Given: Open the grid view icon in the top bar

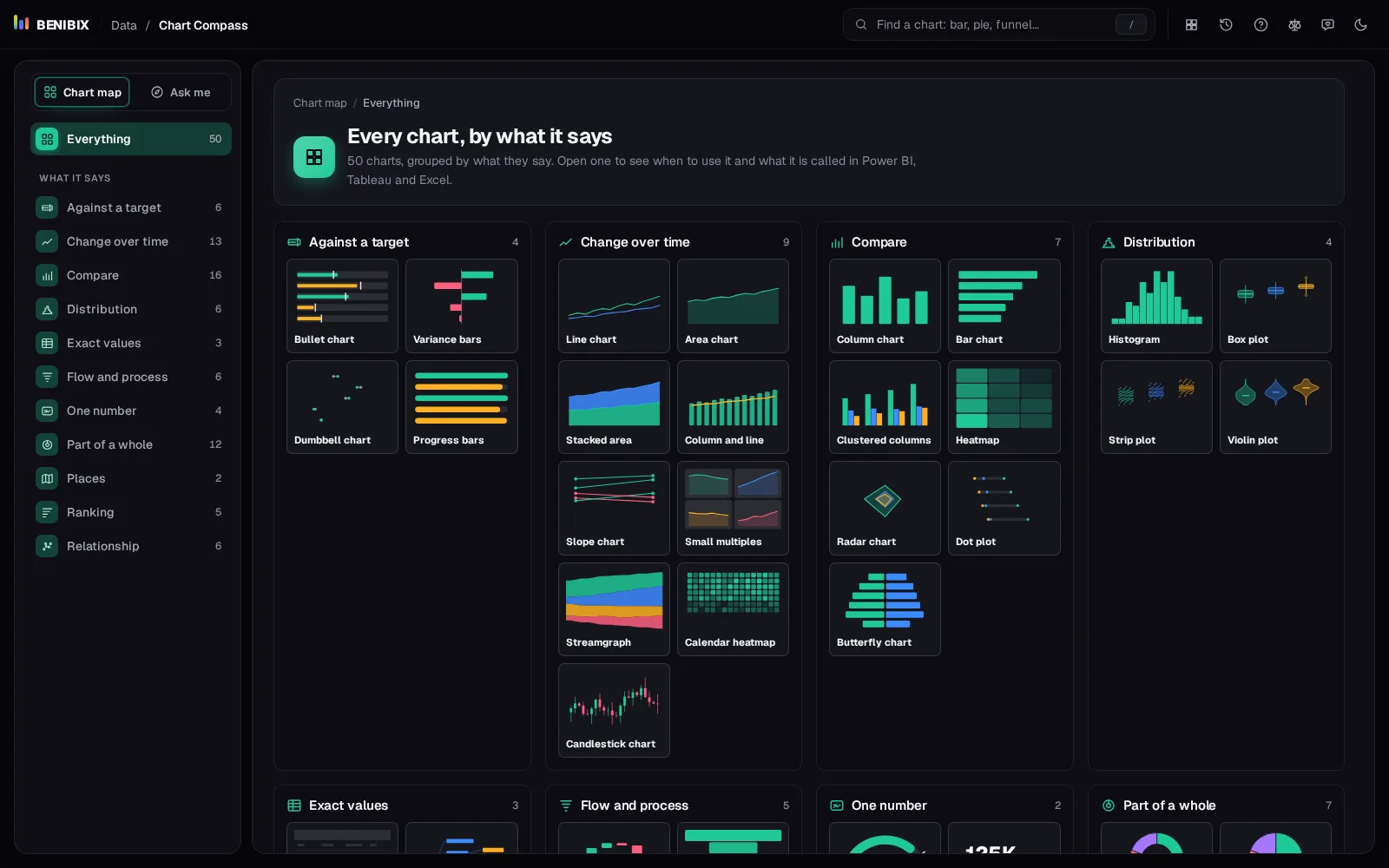Looking at the screenshot, I should 1192,25.
